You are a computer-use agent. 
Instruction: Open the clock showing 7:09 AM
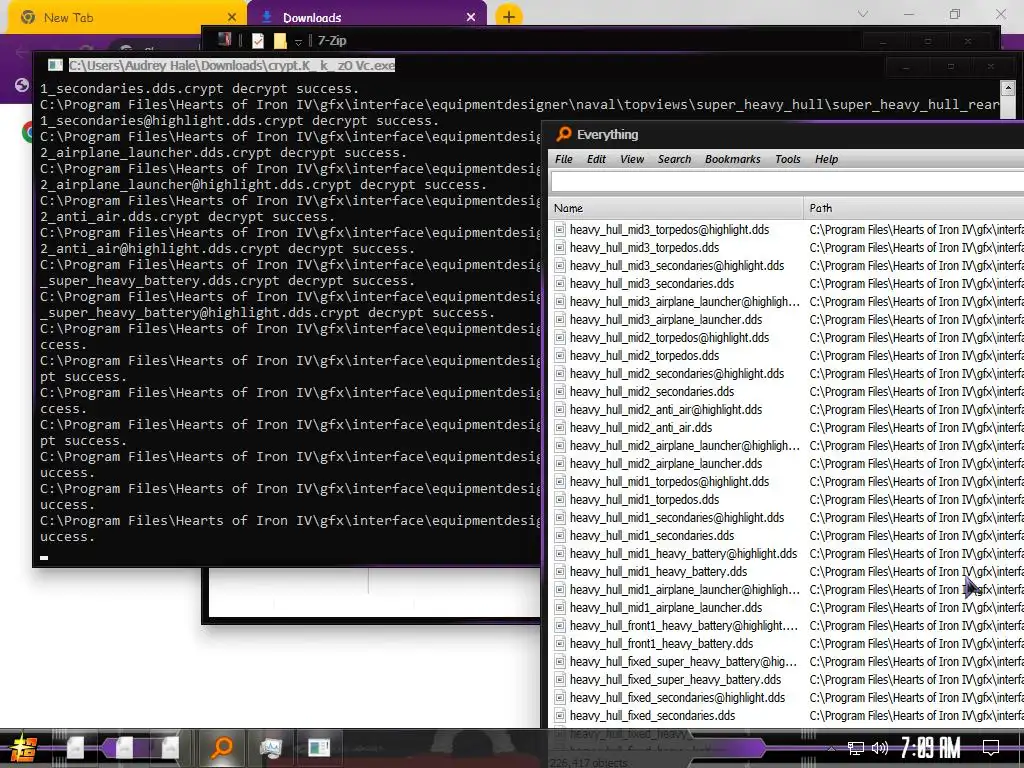931,748
